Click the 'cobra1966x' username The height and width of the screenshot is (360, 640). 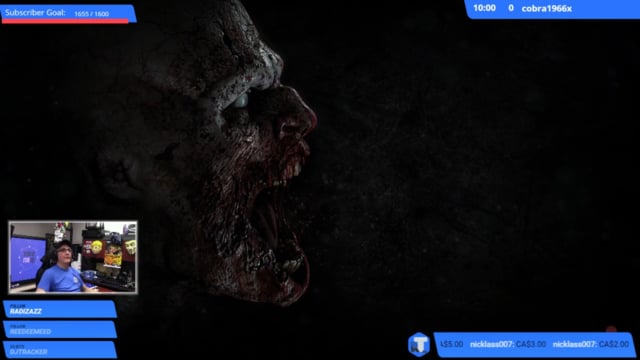(547, 9)
